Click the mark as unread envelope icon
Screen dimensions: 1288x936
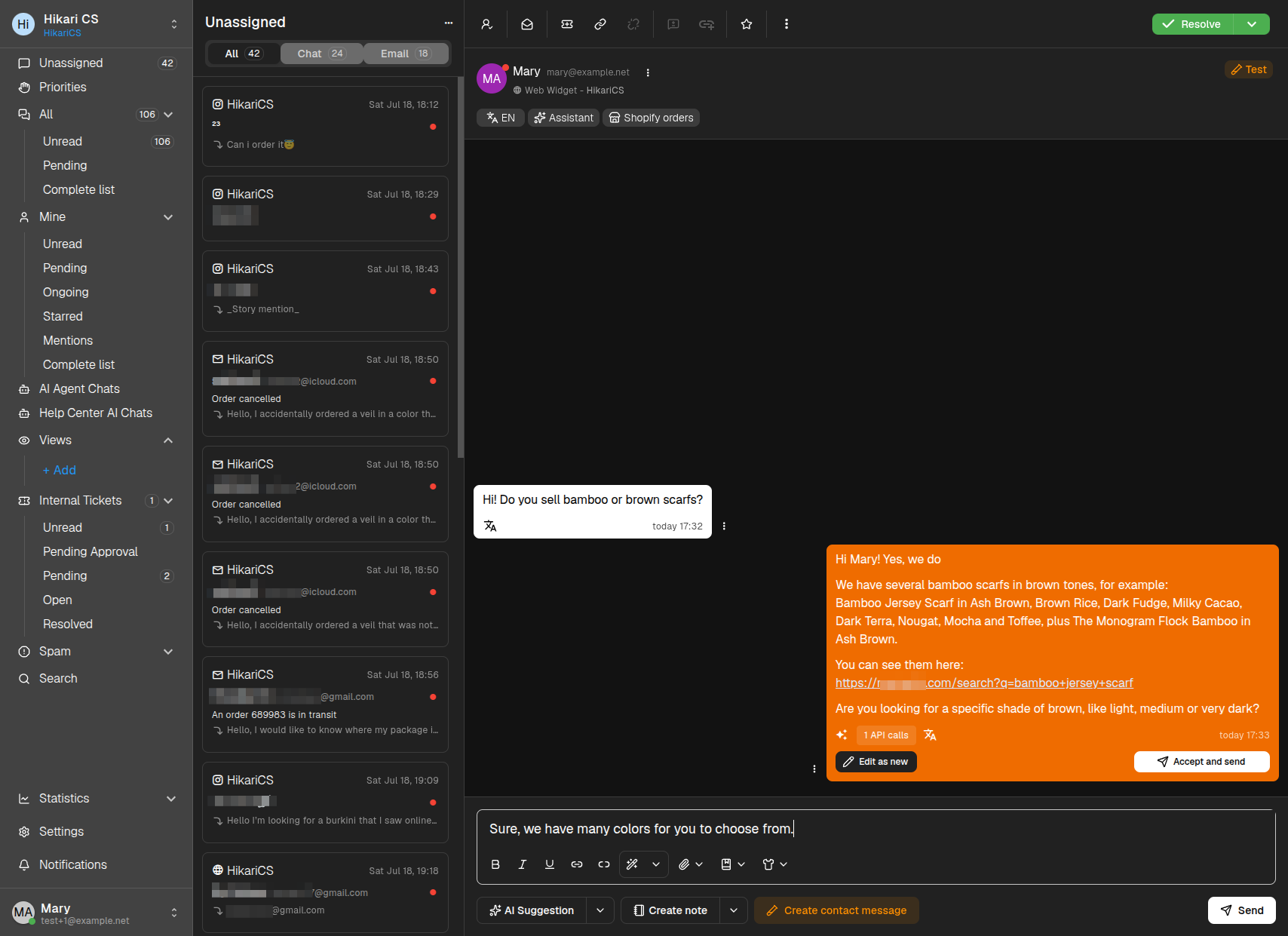click(527, 24)
